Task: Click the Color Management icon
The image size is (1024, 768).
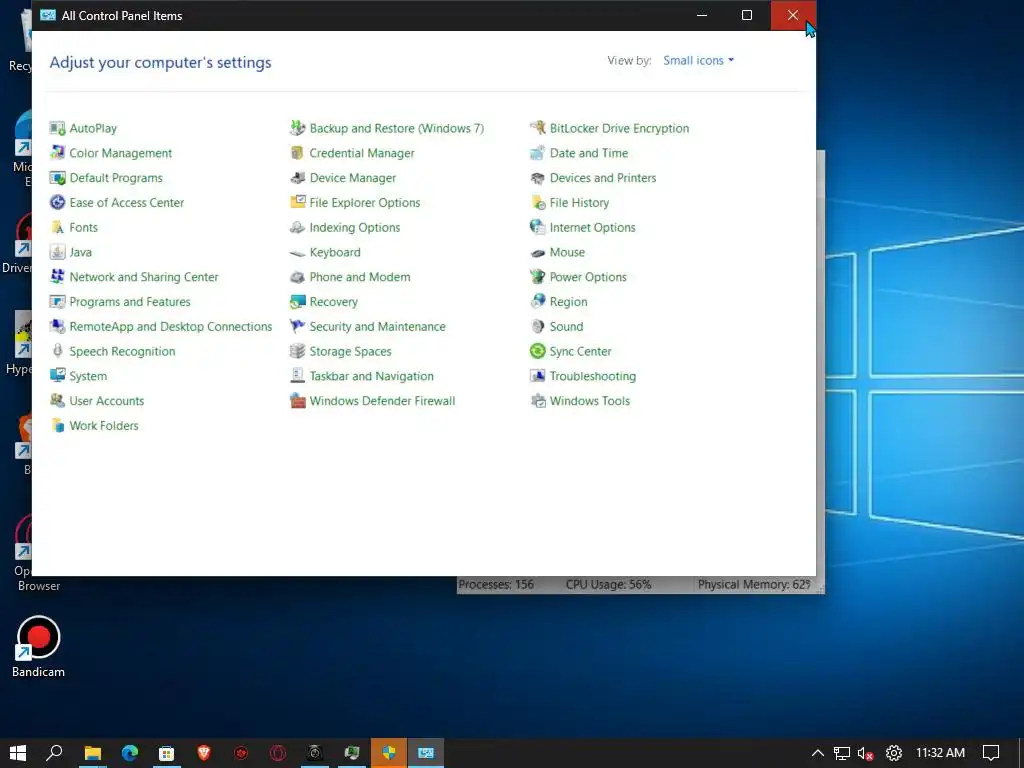Action: pyautogui.click(x=57, y=153)
